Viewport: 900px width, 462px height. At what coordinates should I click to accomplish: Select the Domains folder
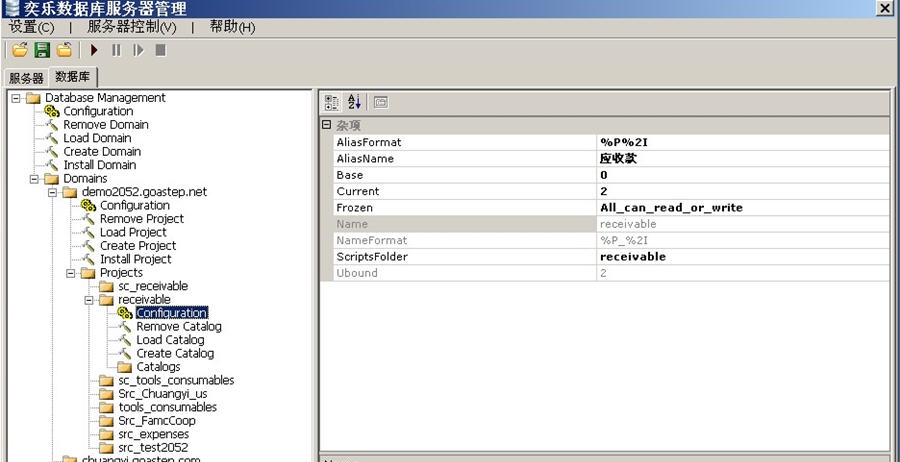(x=85, y=178)
